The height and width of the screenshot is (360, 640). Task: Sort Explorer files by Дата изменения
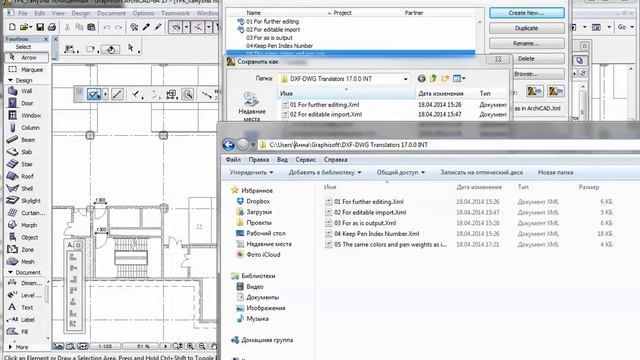pos(479,187)
